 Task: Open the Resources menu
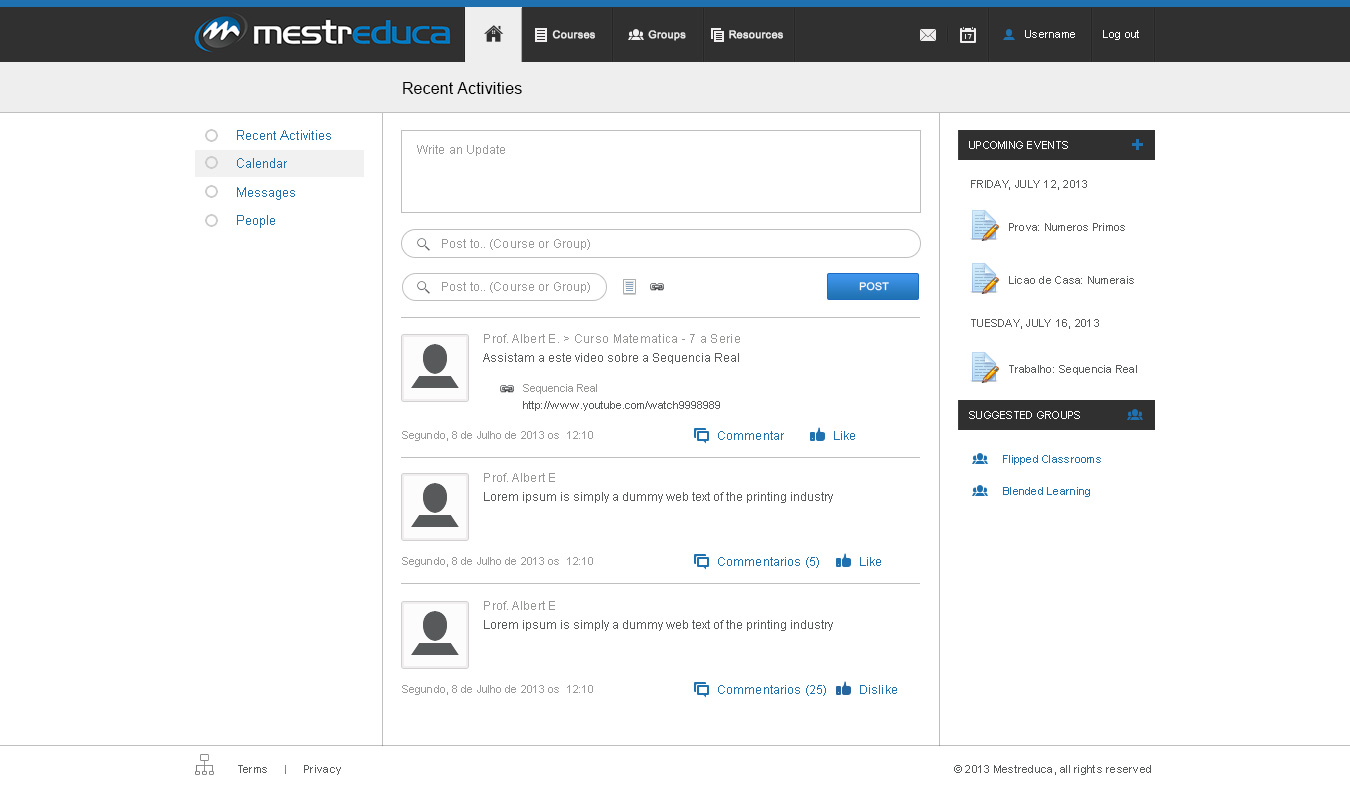[x=747, y=35]
